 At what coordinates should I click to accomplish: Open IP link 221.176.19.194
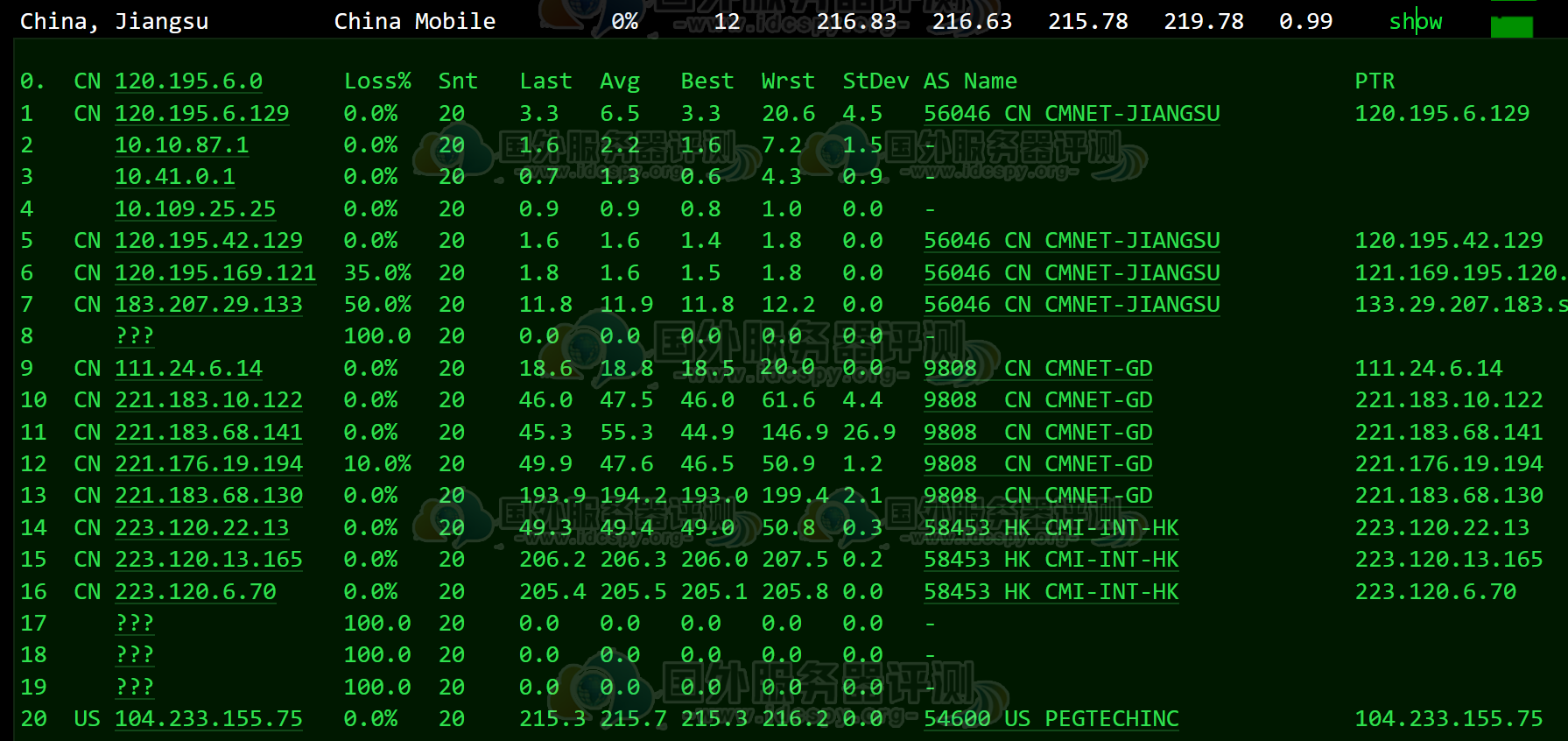click(208, 464)
